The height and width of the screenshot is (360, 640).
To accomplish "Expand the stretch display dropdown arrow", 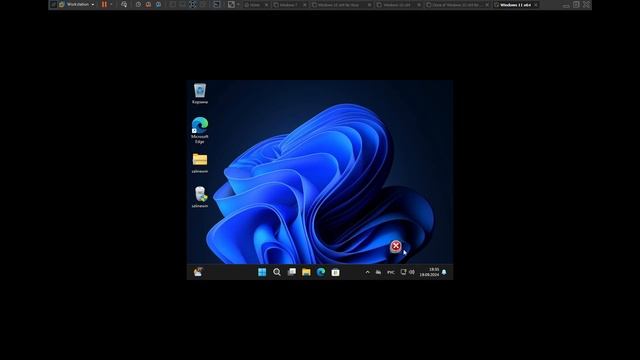I will pos(238,4).
